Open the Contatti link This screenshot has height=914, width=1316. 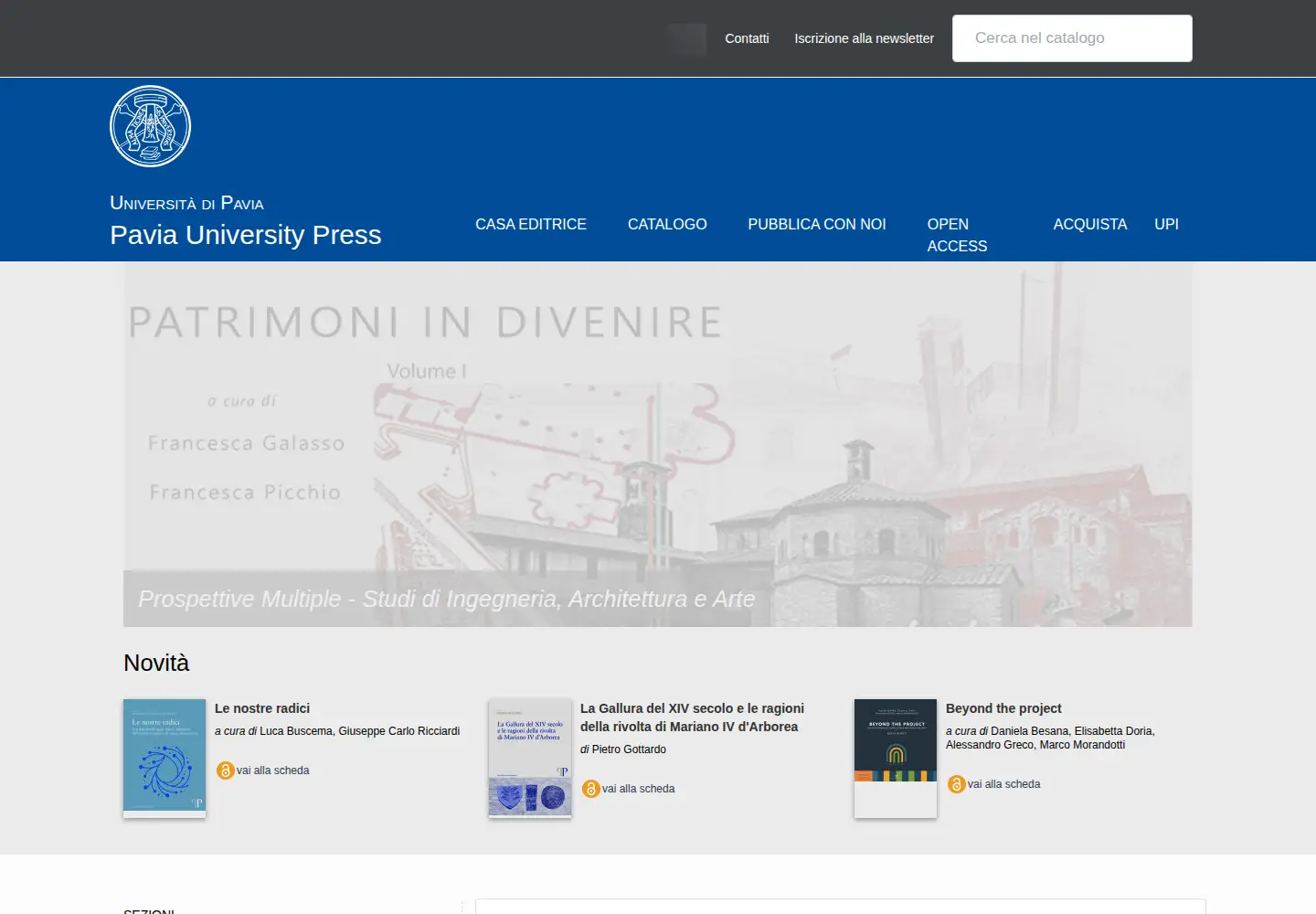tap(747, 38)
